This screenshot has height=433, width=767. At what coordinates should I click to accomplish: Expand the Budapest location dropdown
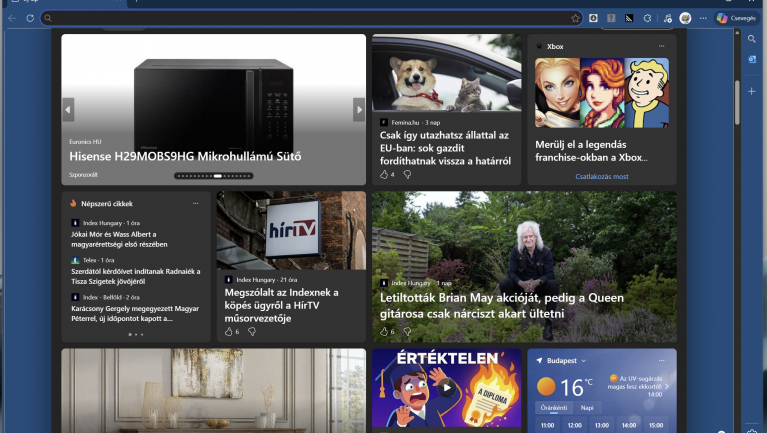(584, 361)
